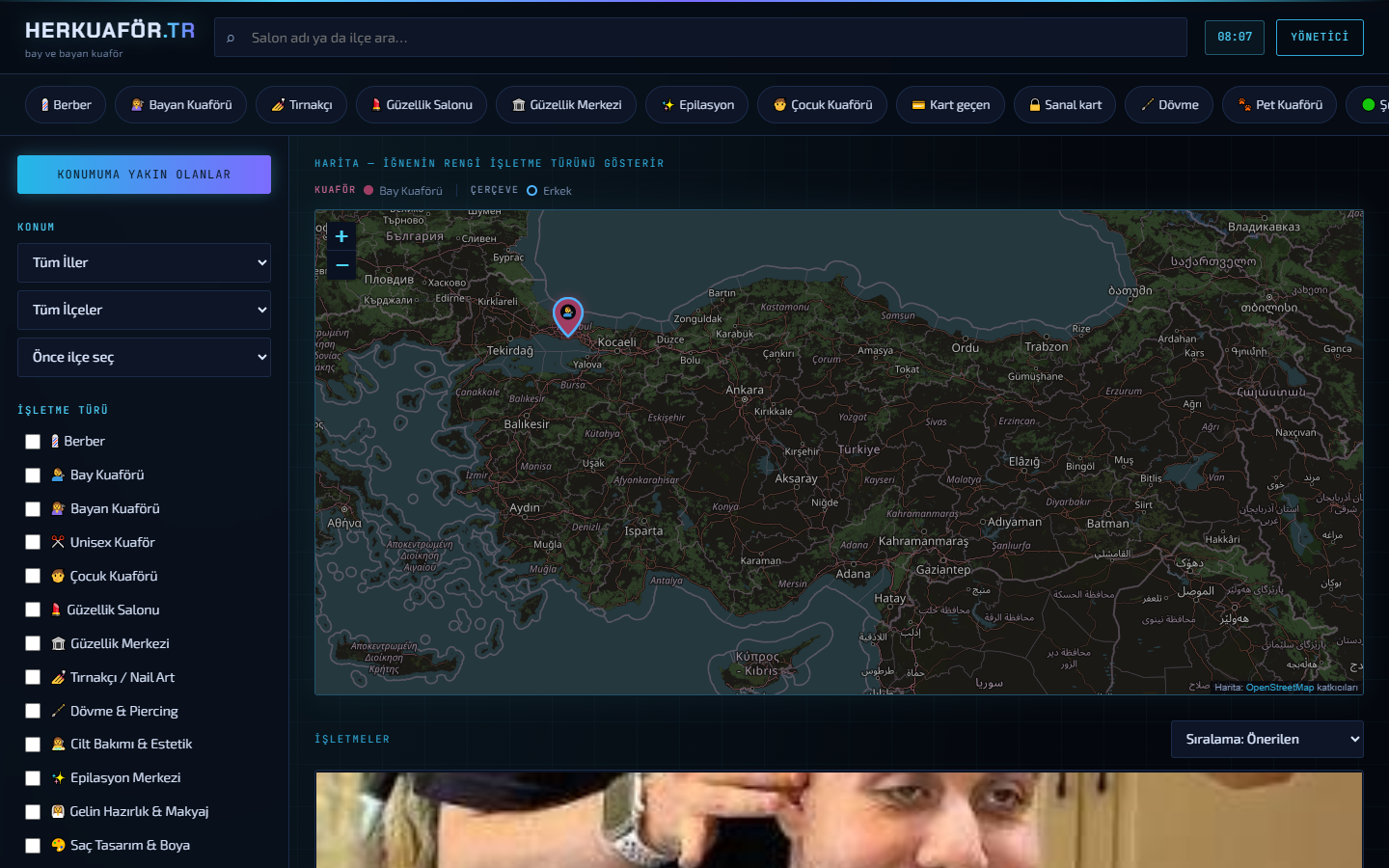Screen dimensions: 1389x868
Task: Tick the Çocuk Kuaförü sidebar checkbox
Action: tap(33, 576)
